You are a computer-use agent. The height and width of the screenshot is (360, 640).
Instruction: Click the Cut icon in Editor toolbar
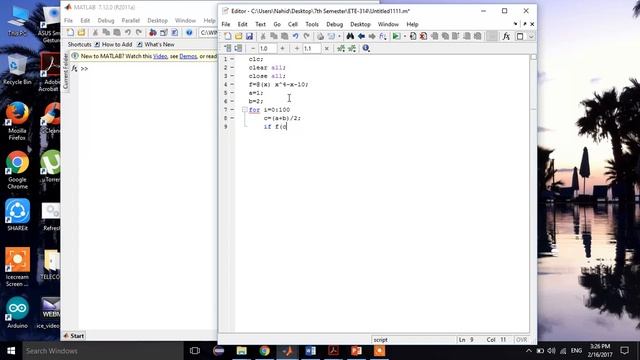point(263,36)
